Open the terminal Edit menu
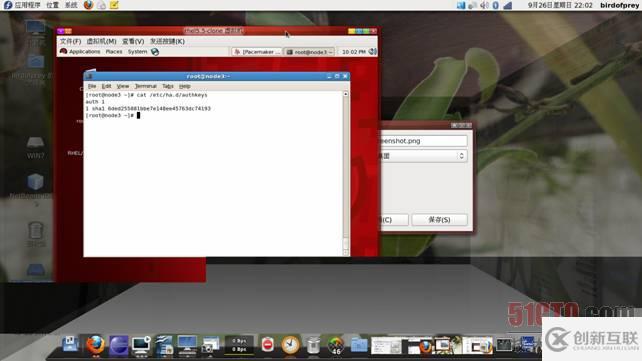 (106, 86)
